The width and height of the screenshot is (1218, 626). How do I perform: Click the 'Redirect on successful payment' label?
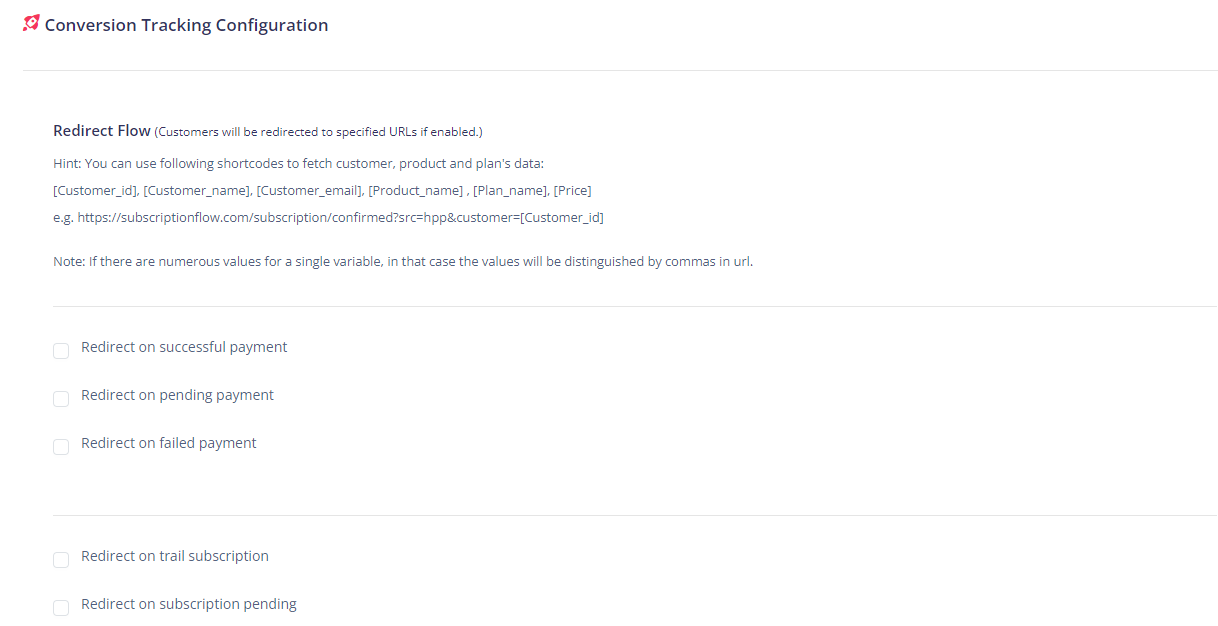pyautogui.click(x=184, y=347)
